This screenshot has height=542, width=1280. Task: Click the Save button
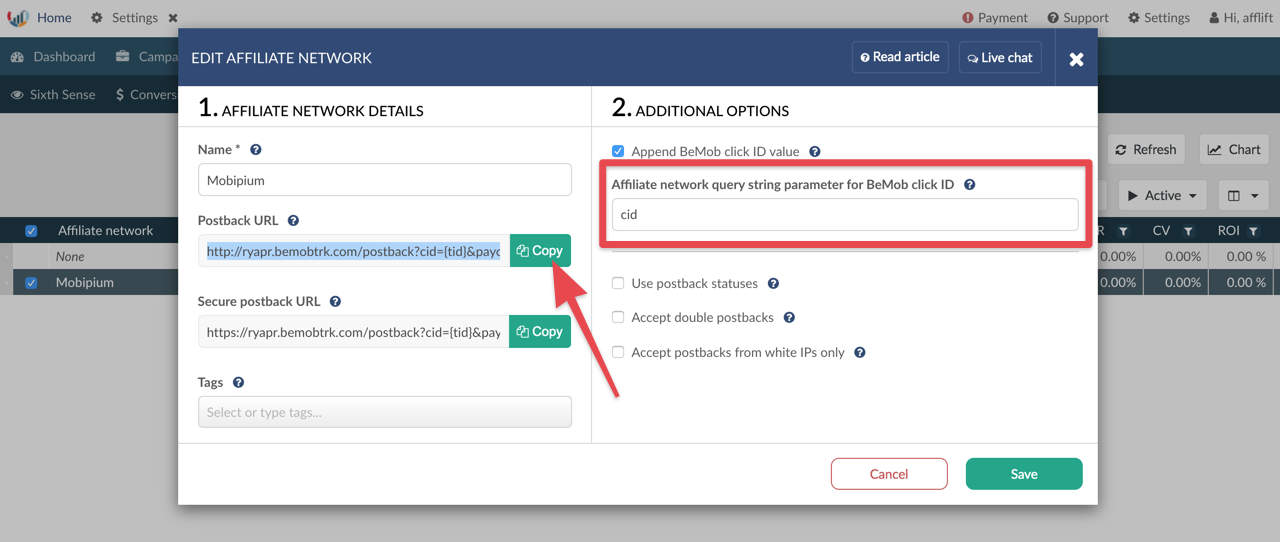tap(1023, 474)
